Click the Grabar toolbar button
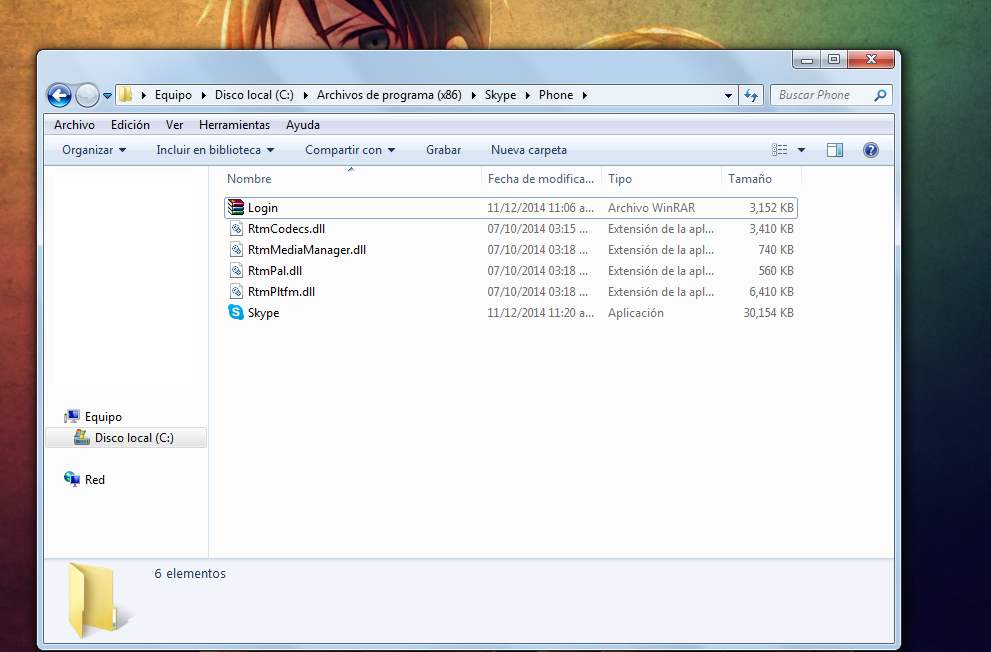991x652 pixels. tap(443, 150)
